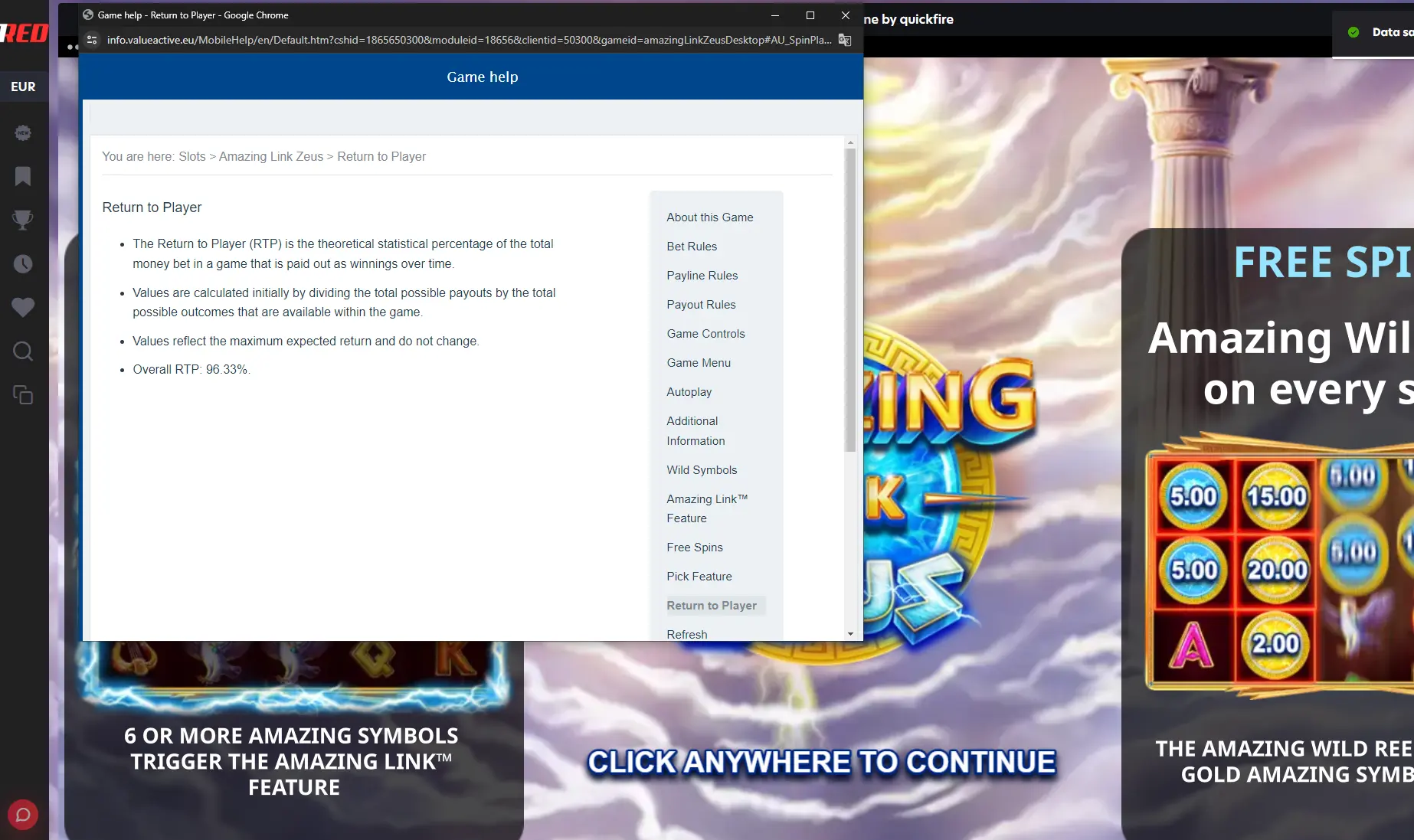The height and width of the screenshot is (840, 1414).
Task: Click the Return to Player breadcrumb text
Action: [x=381, y=156]
